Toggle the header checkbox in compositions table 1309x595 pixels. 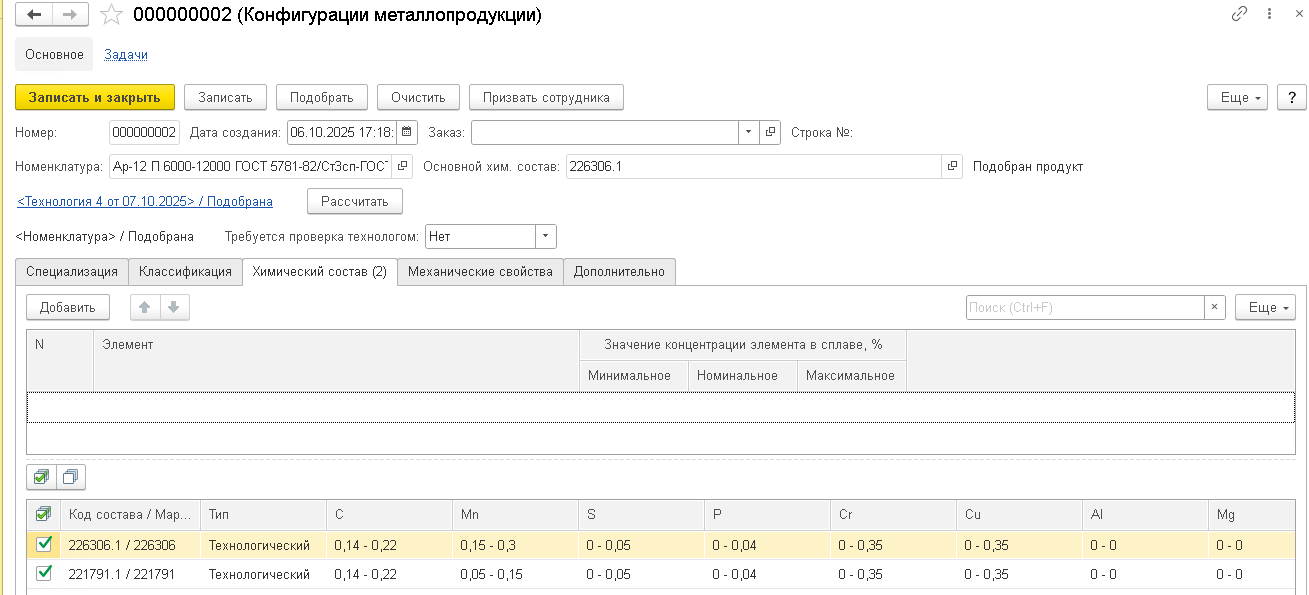pyautogui.click(x=44, y=514)
